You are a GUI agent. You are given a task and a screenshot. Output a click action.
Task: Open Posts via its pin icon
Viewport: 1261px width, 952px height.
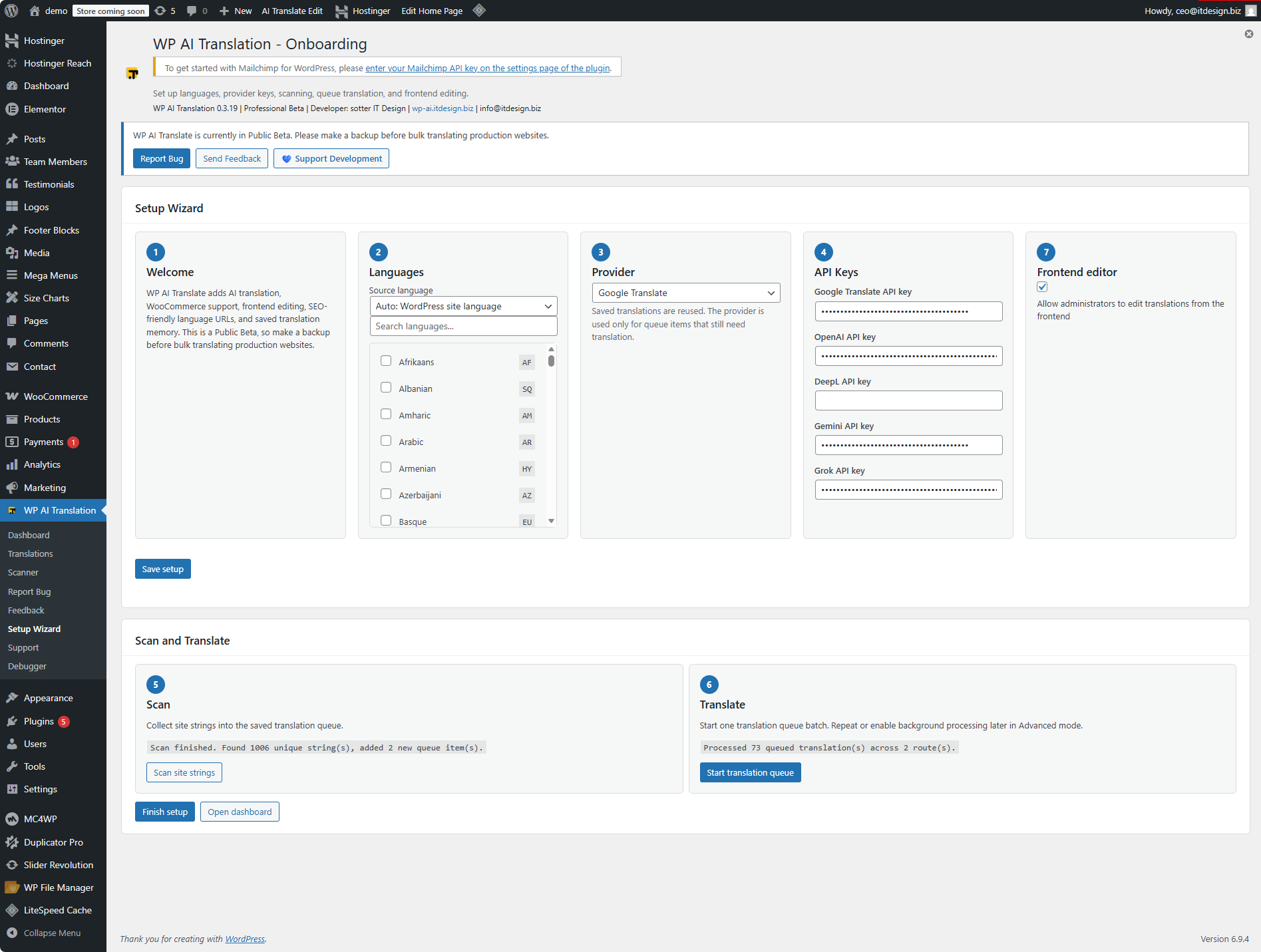[12, 139]
